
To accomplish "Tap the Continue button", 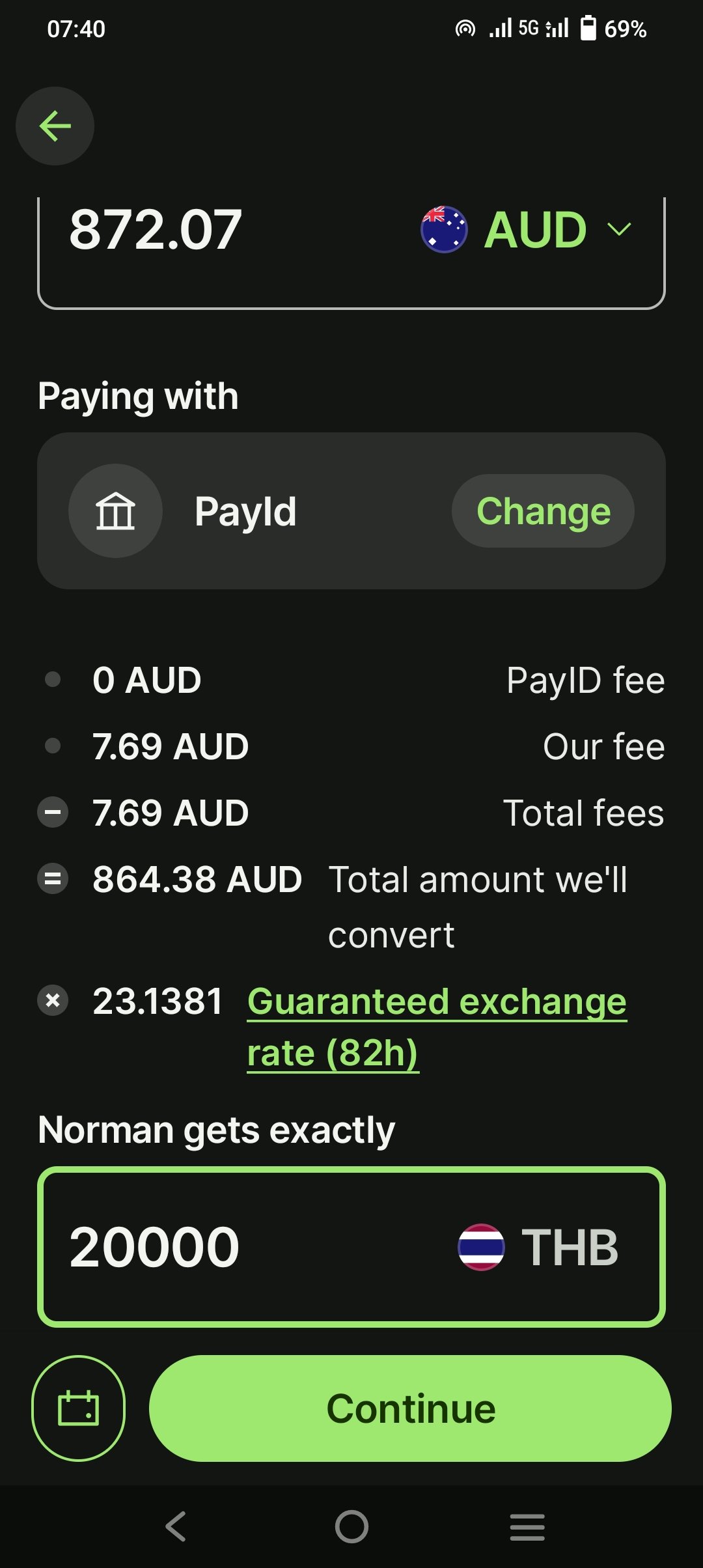I will click(410, 1408).
